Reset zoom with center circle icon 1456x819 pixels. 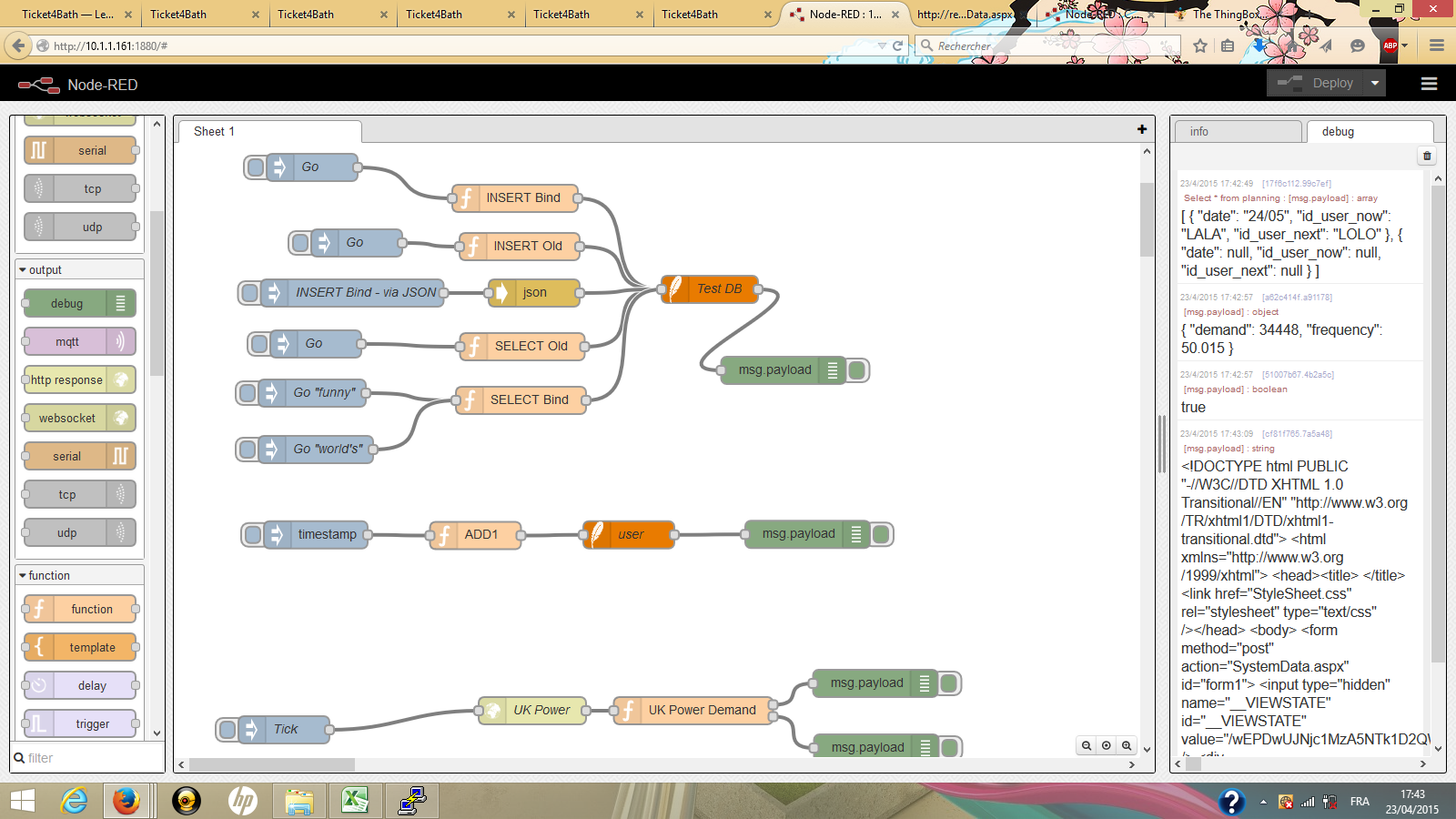[1107, 745]
